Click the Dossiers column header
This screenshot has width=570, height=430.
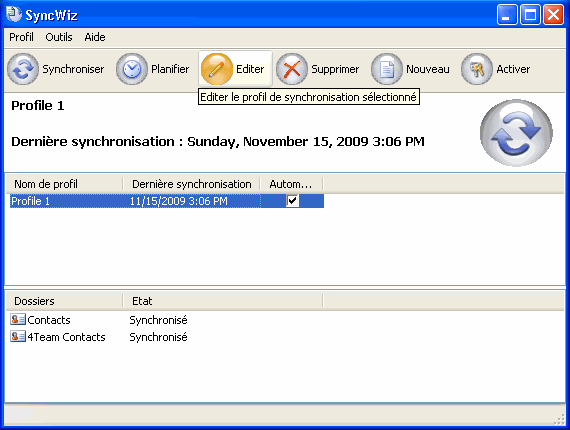point(64,301)
